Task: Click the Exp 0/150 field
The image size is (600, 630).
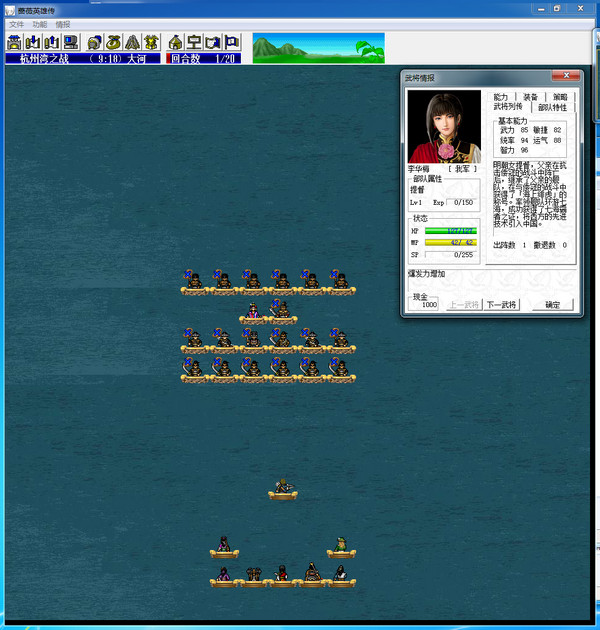Action: (x=463, y=202)
